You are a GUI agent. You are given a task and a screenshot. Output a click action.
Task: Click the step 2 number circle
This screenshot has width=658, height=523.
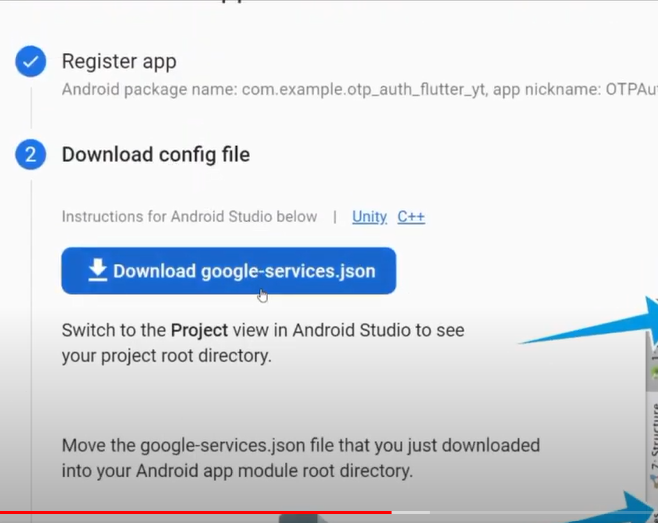pyautogui.click(x=30, y=155)
